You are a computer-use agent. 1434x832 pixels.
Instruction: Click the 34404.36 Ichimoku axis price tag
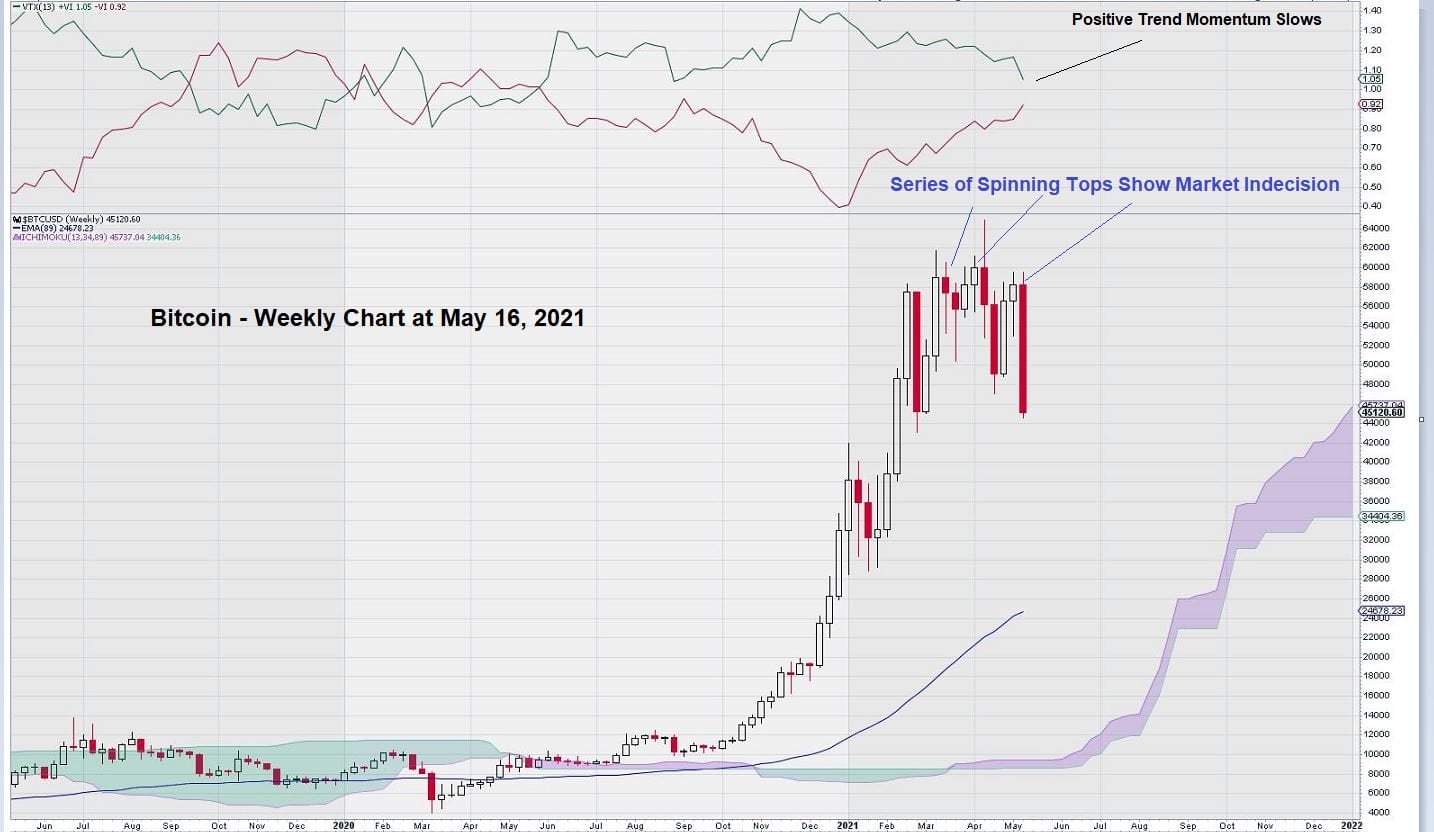click(x=1381, y=516)
